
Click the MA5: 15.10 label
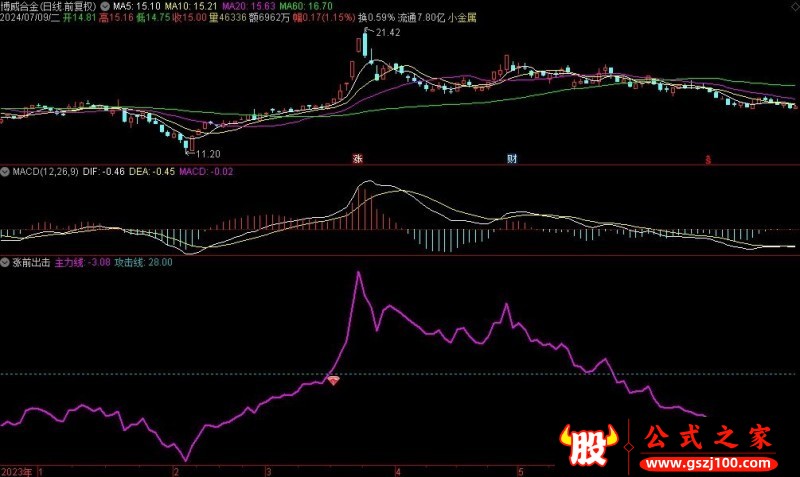[x=136, y=7]
